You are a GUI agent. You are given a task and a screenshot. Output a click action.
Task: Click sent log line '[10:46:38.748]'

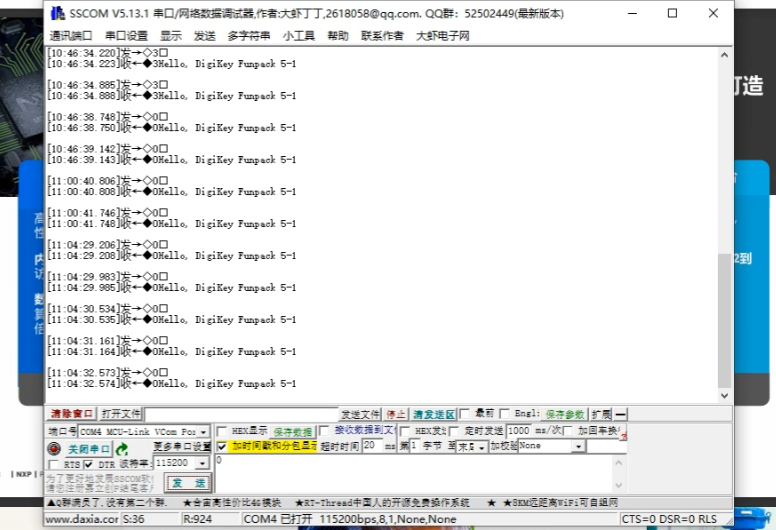click(107, 117)
